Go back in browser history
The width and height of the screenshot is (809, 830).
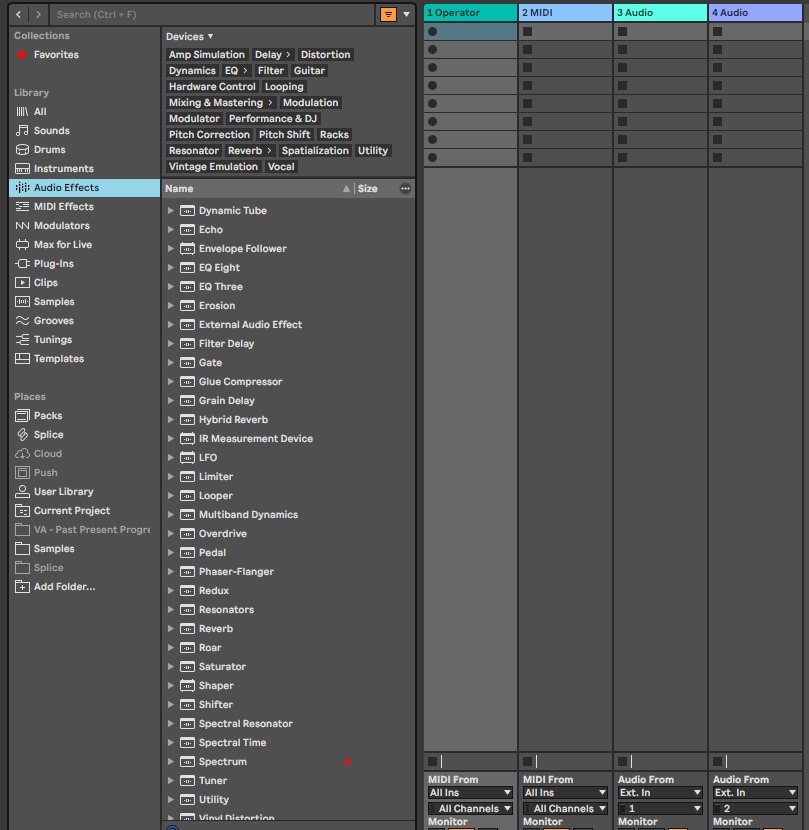(x=19, y=14)
